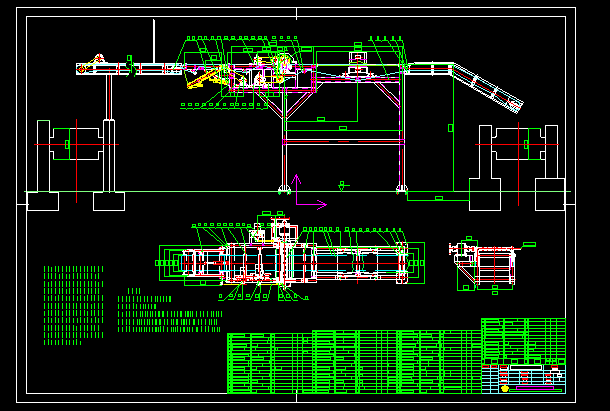Select the tall green notes text block
This screenshot has height=411, width=610.
click(74, 306)
